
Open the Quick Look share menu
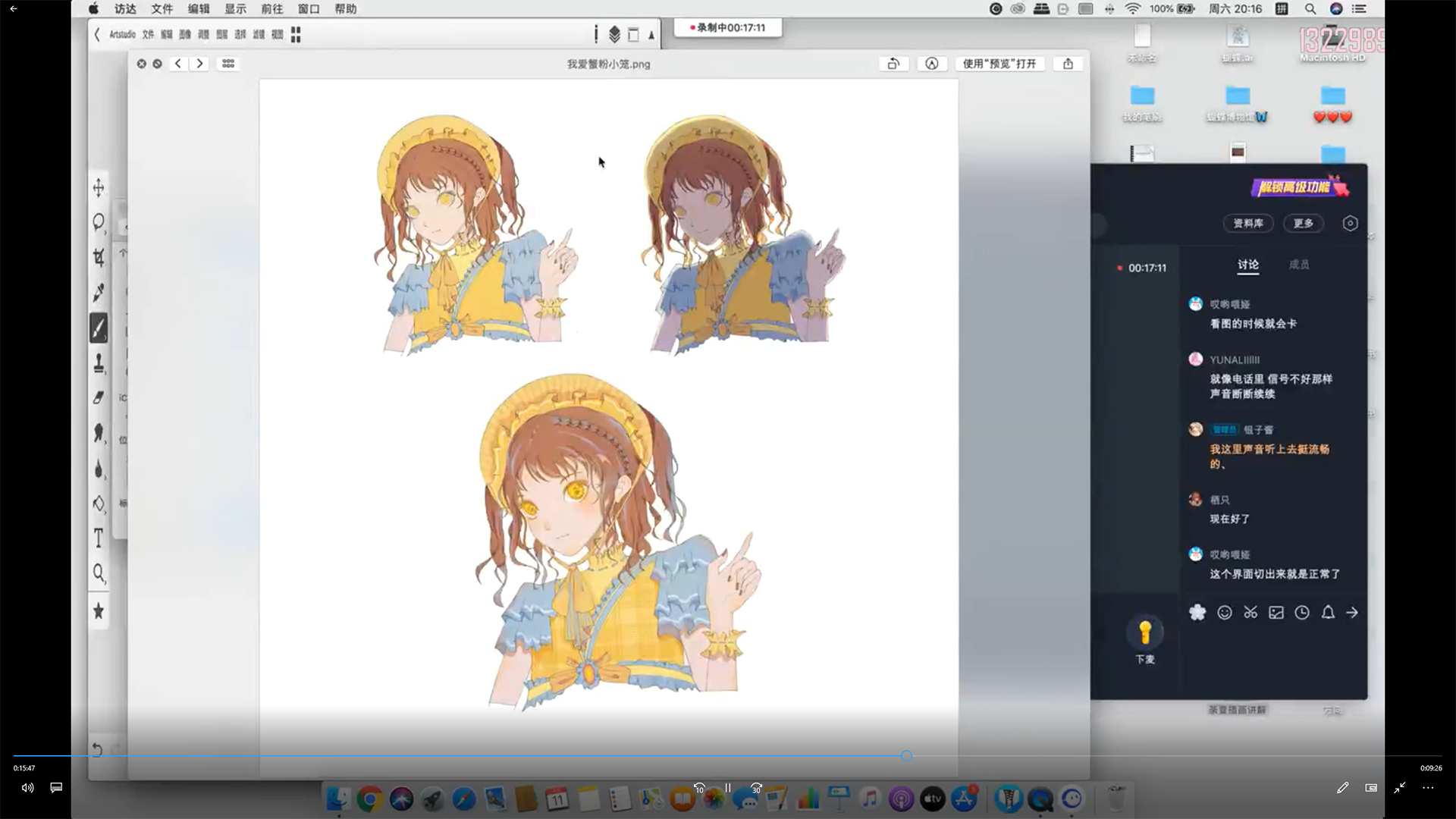(x=1068, y=64)
